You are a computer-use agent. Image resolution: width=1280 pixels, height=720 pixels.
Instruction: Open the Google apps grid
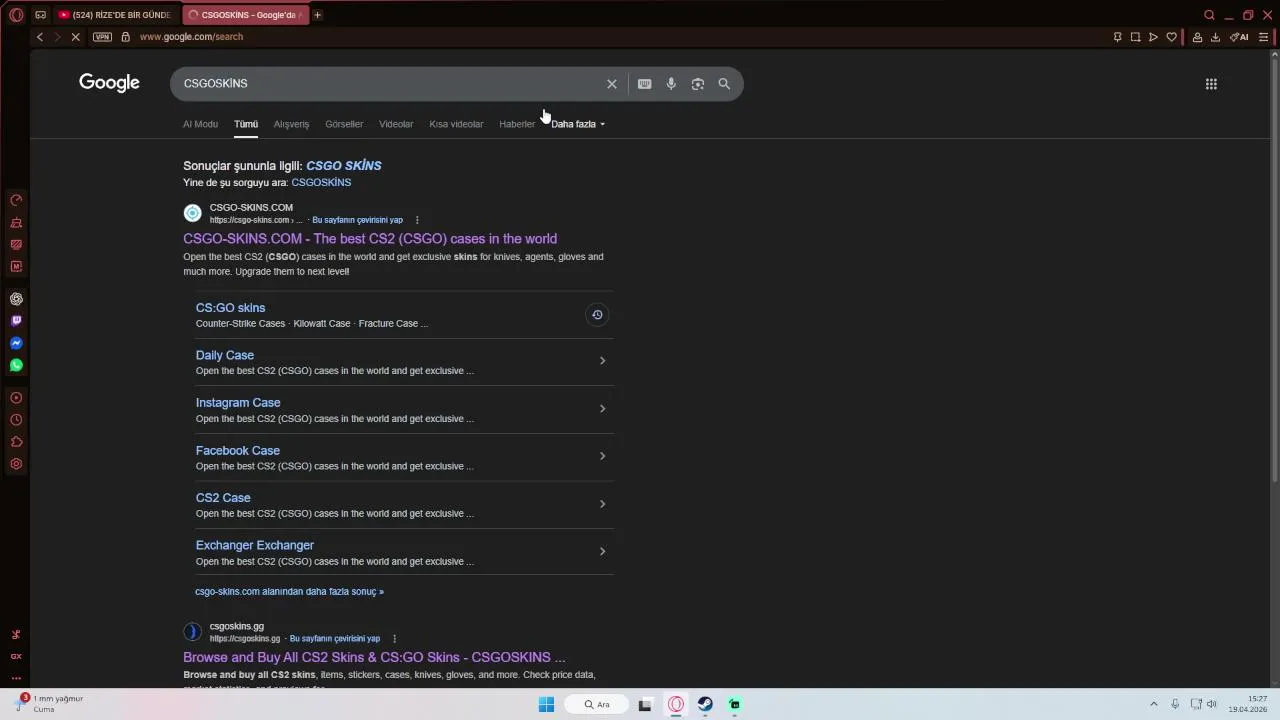[x=1211, y=84]
